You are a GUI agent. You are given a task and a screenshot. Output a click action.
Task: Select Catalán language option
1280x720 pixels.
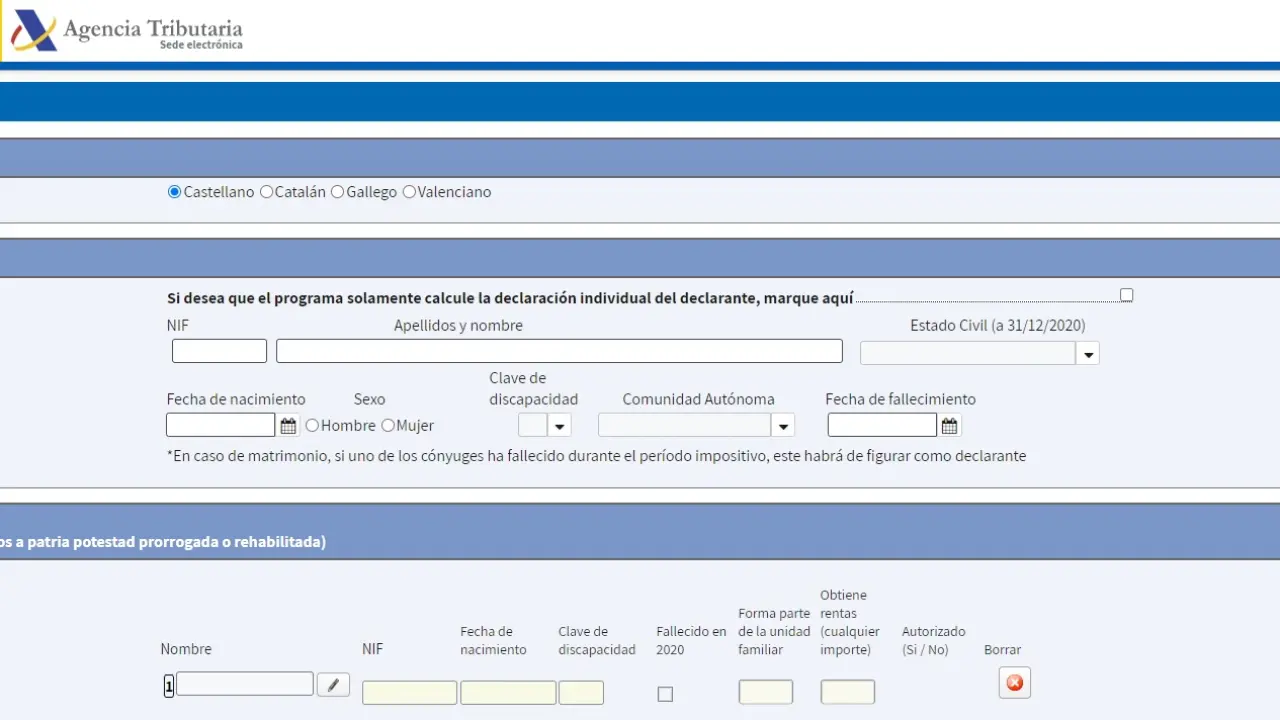pos(266,192)
